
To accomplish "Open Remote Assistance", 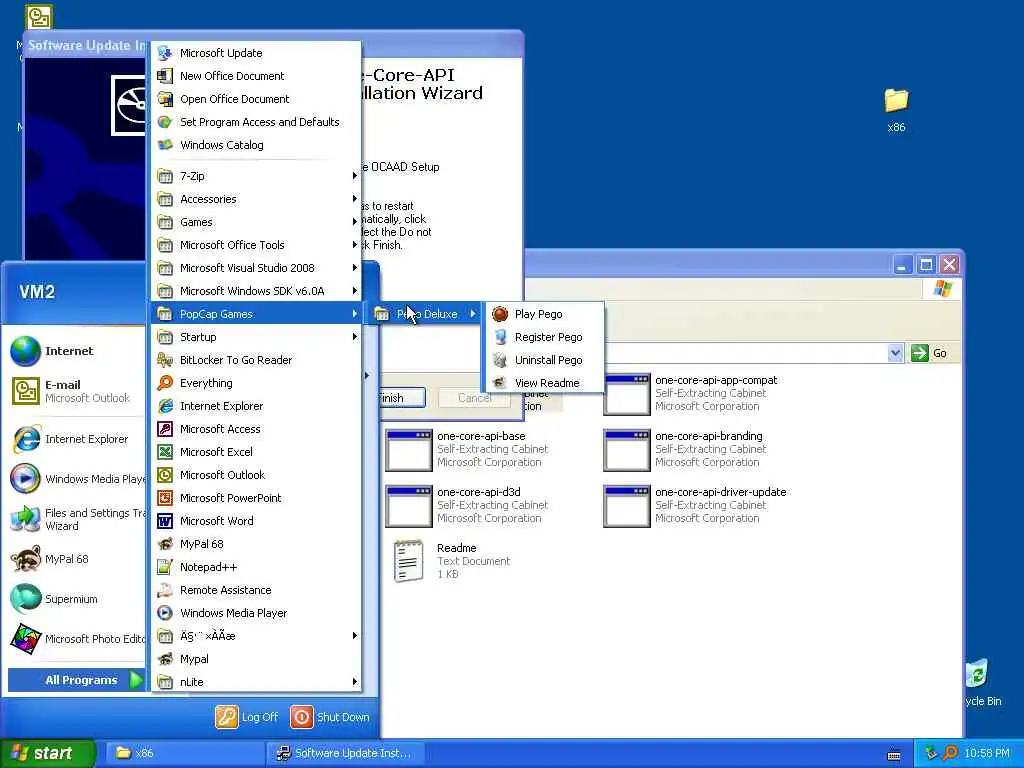I will [256, 590].
